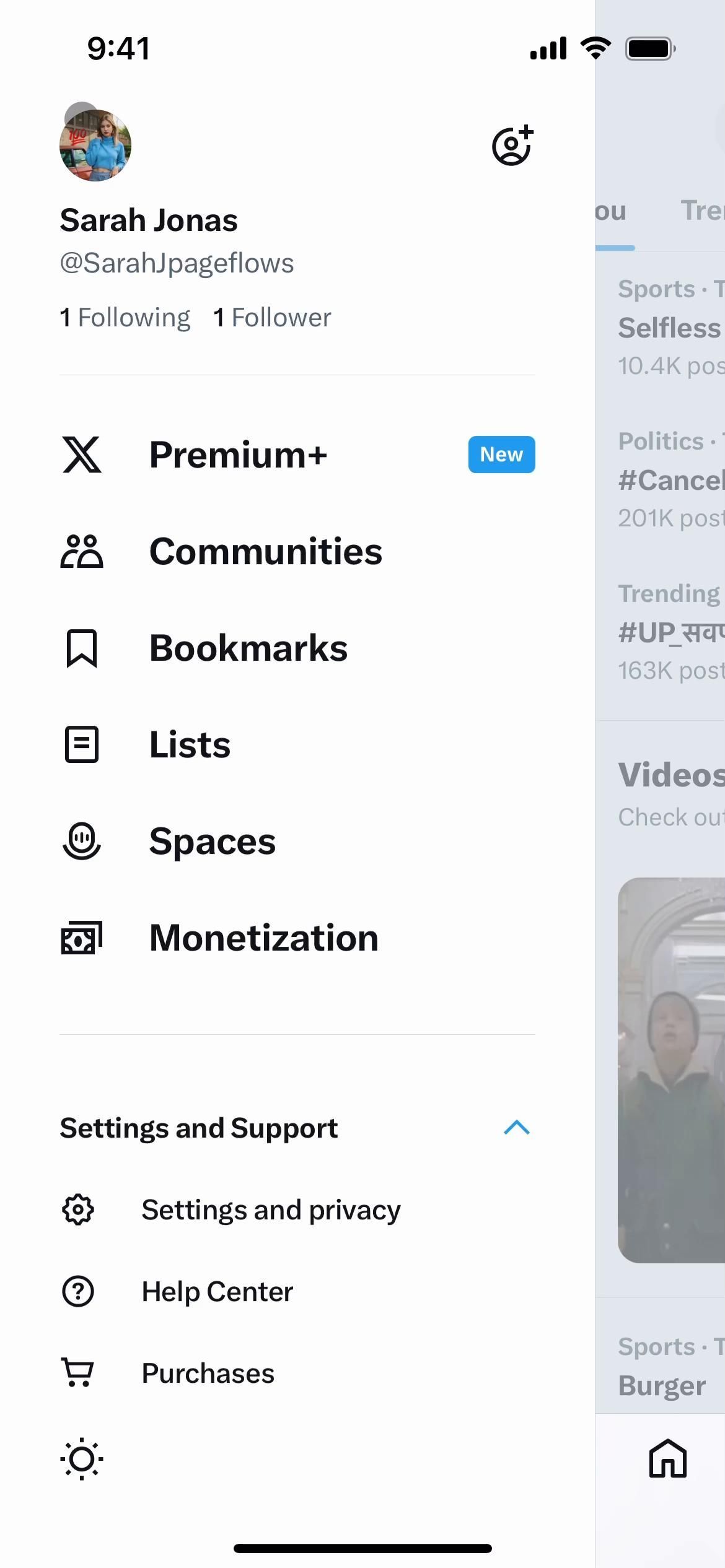725x1568 pixels.
Task: Select the Lists document icon
Action: click(x=82, y=744)
